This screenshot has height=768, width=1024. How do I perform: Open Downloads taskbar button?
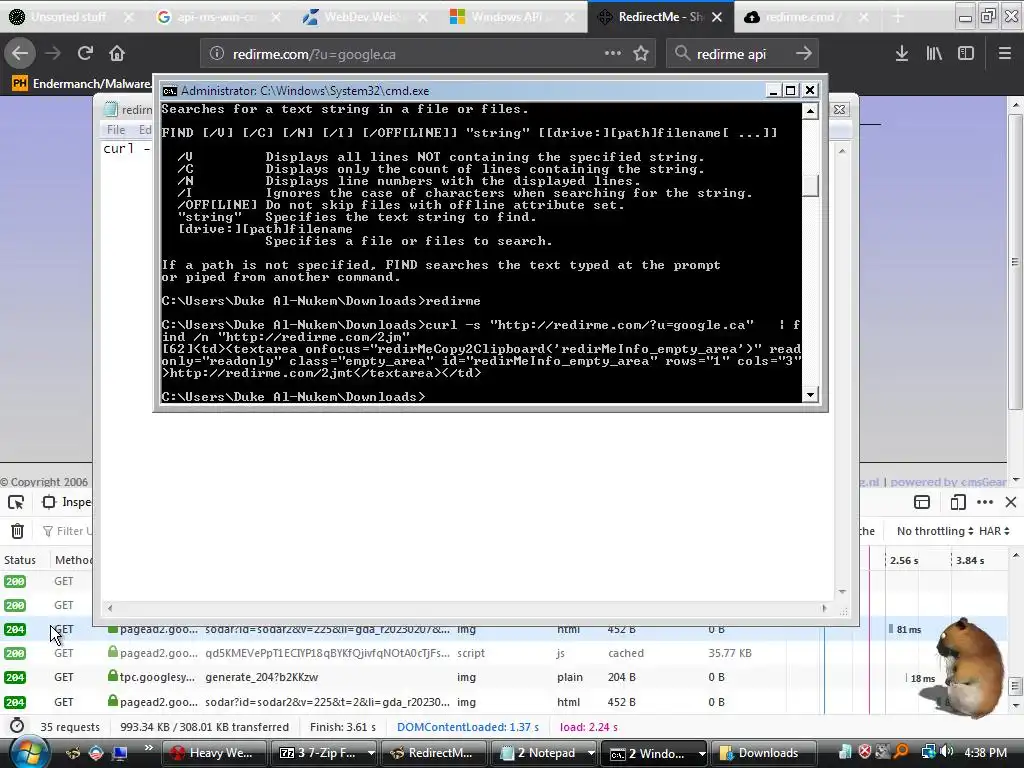[762, 753]
